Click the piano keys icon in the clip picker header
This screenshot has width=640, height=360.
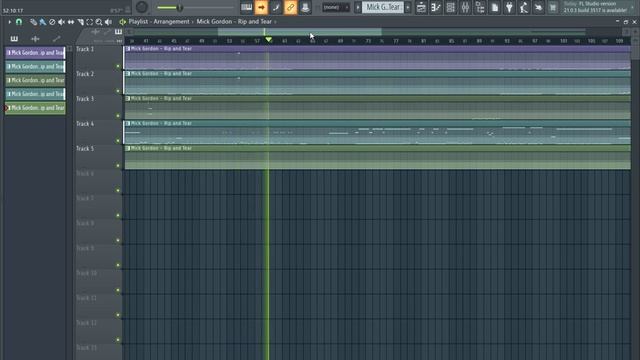14,39
